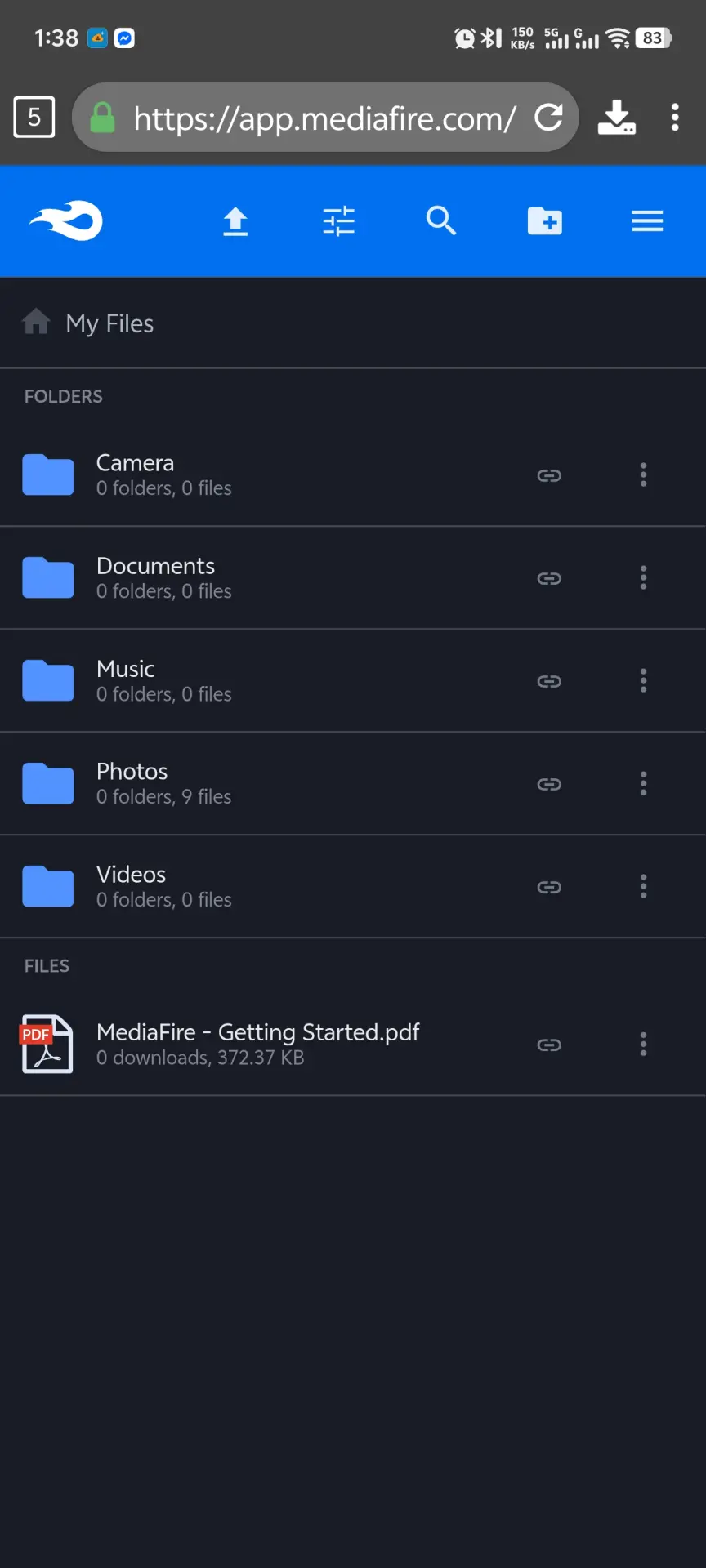Tap the FOLDERS section header
Screen dimensions: 706x1568
(64, 396)
